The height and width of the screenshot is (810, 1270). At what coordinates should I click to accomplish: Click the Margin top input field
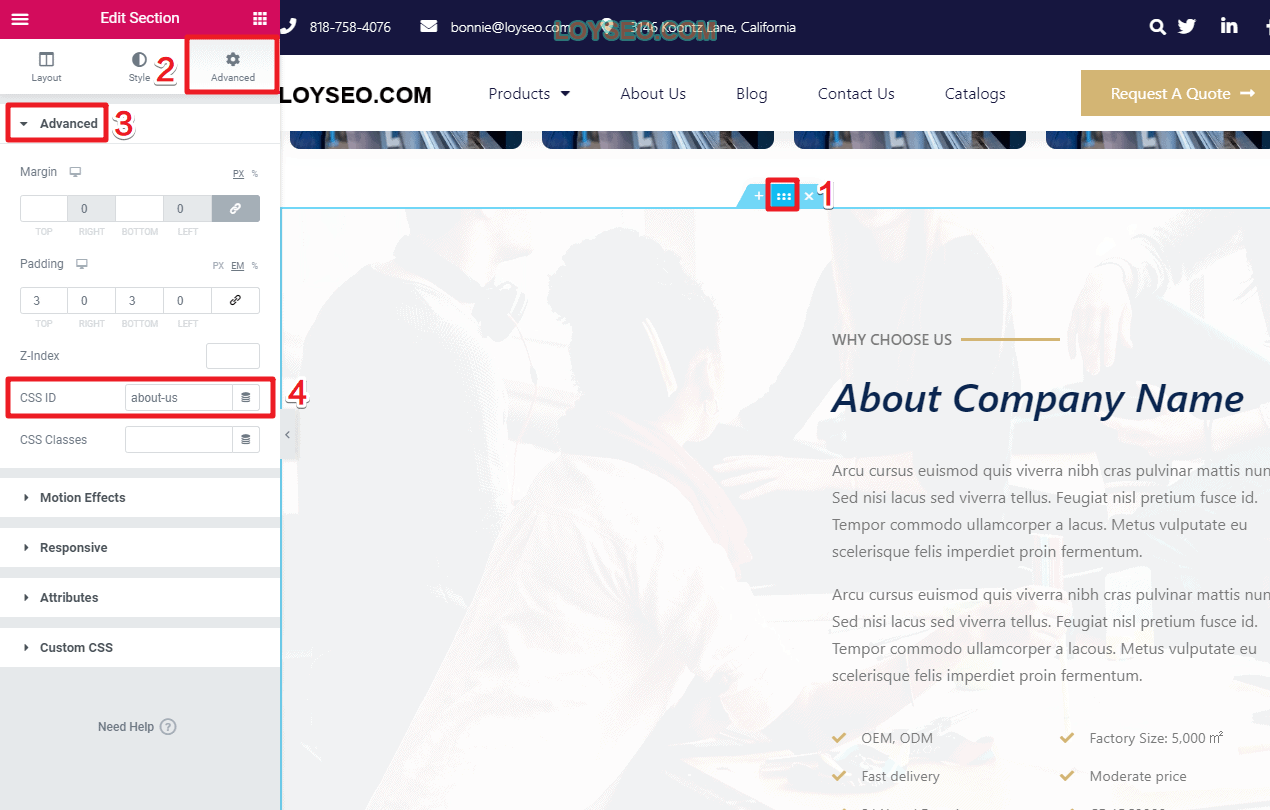pos(44,209)
